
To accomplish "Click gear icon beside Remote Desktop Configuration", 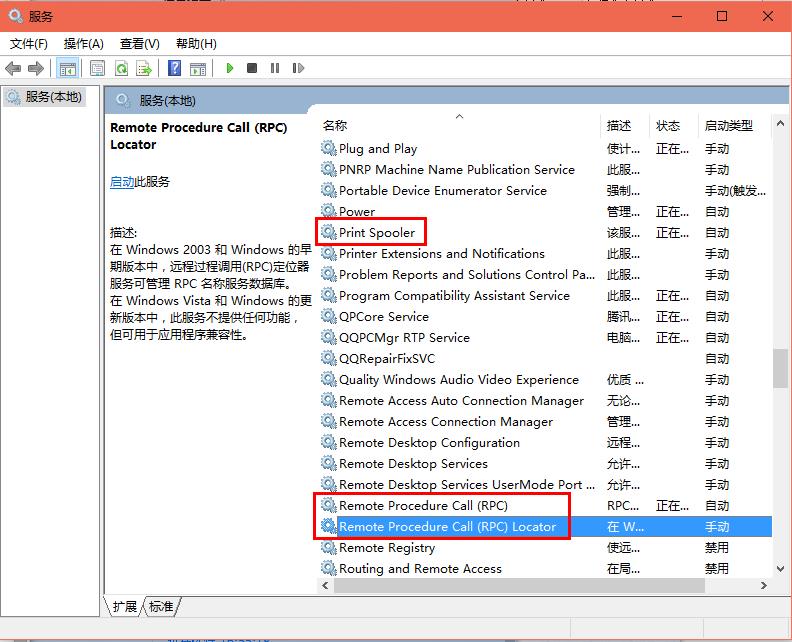I will click(x=328, y=442).
